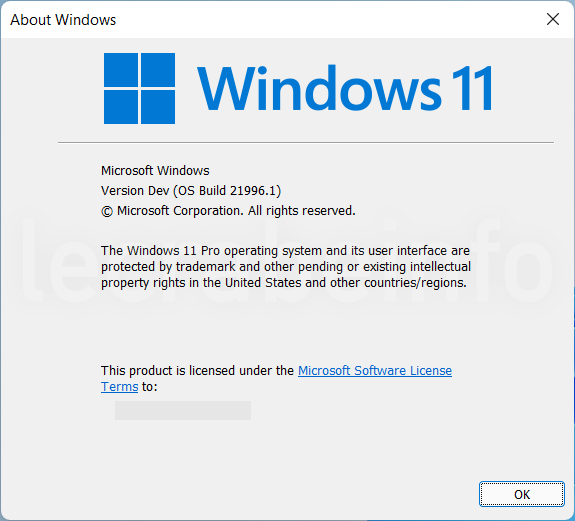
Task: Click the horizontal separator line below banner
Action: click(306, 142)
